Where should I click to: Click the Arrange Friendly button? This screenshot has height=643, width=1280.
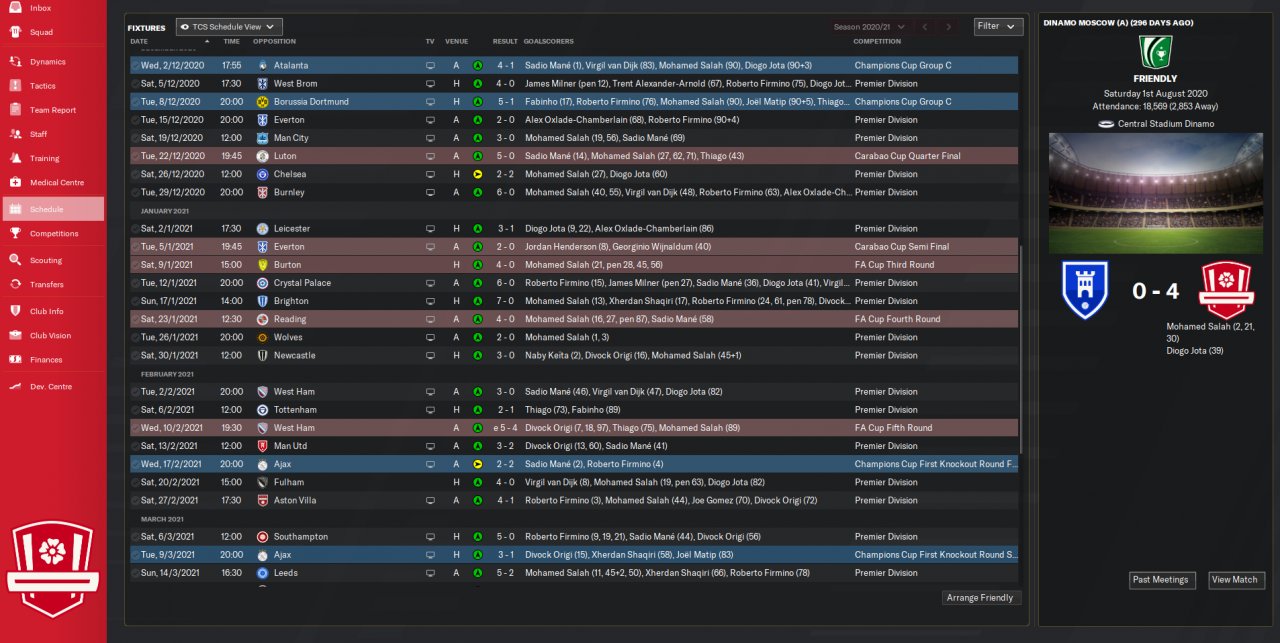point(982,598)
